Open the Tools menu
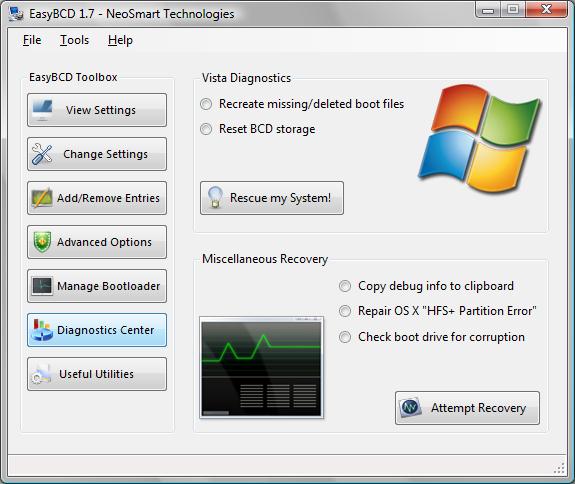This screenshot has height=484, width=575. (x=74, y=40)
